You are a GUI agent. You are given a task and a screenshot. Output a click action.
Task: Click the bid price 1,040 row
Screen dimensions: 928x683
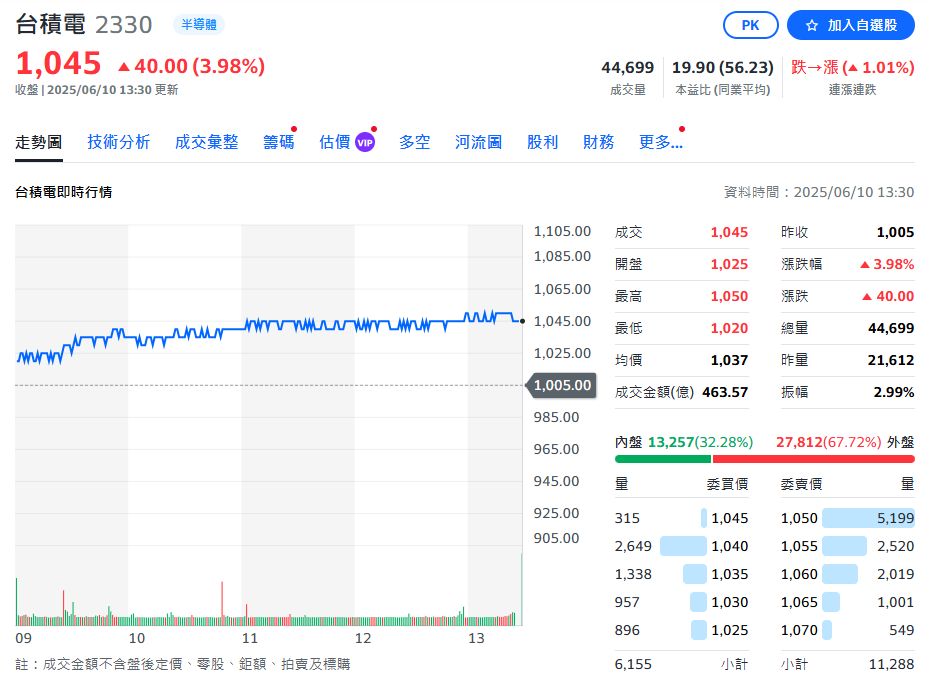pyautogui.click(x=682, y=546)
